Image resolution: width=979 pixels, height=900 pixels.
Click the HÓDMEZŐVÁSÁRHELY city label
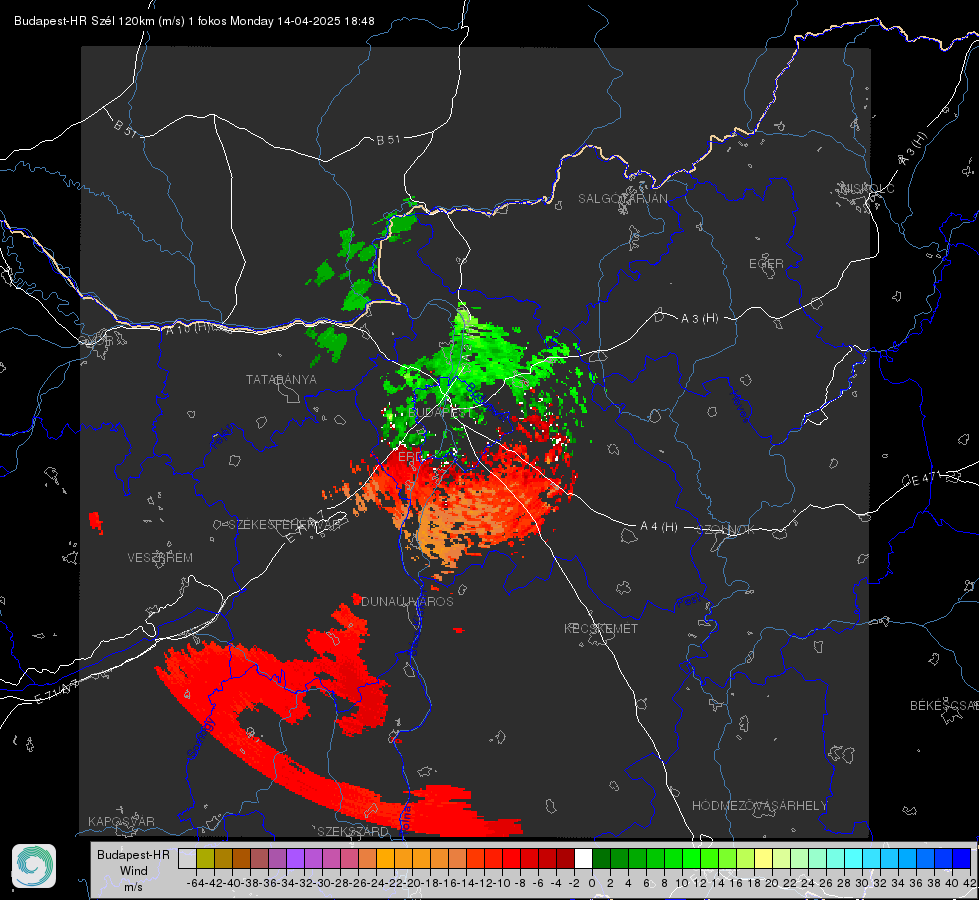point(759,806)
